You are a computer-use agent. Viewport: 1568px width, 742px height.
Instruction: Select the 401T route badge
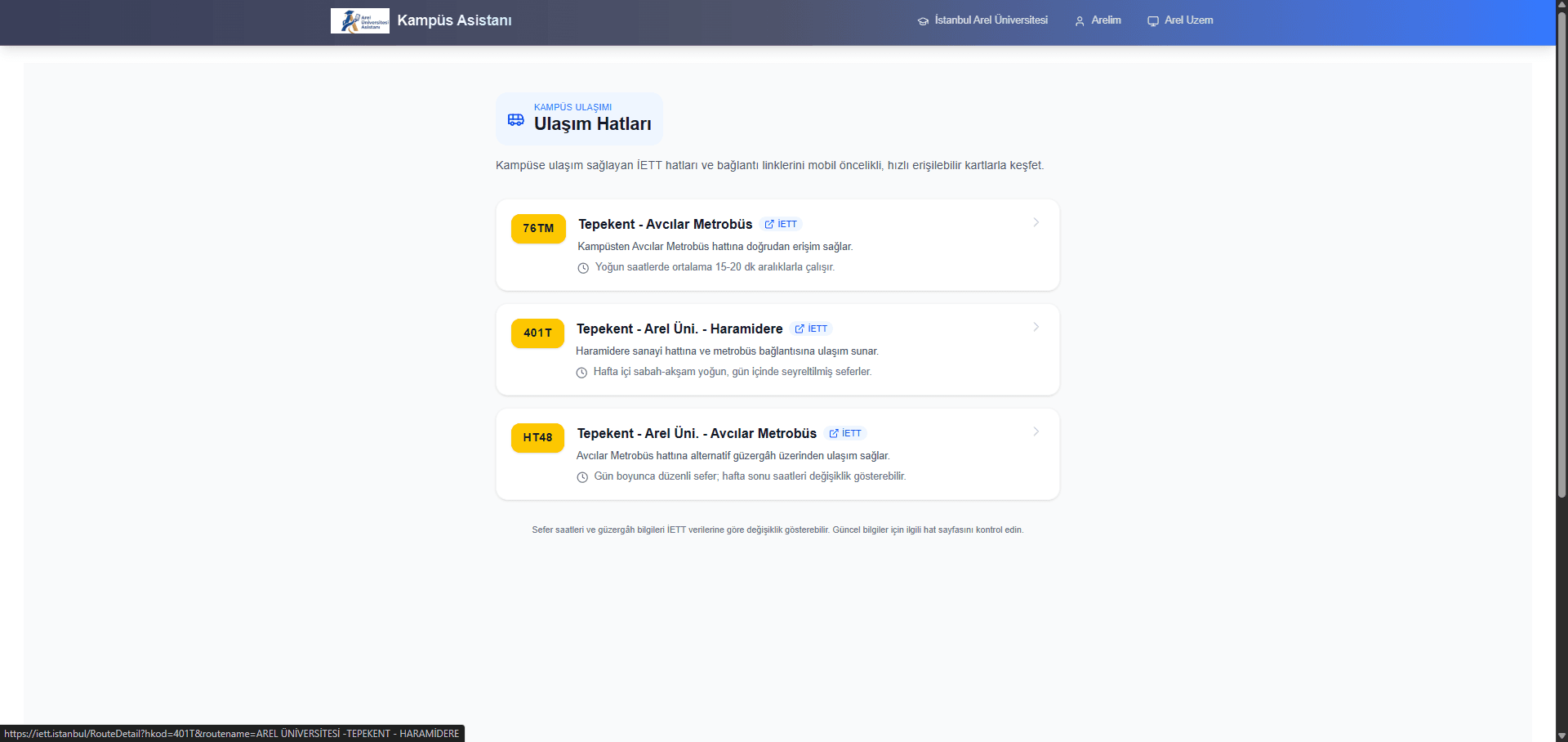click(x=537, y=333)
